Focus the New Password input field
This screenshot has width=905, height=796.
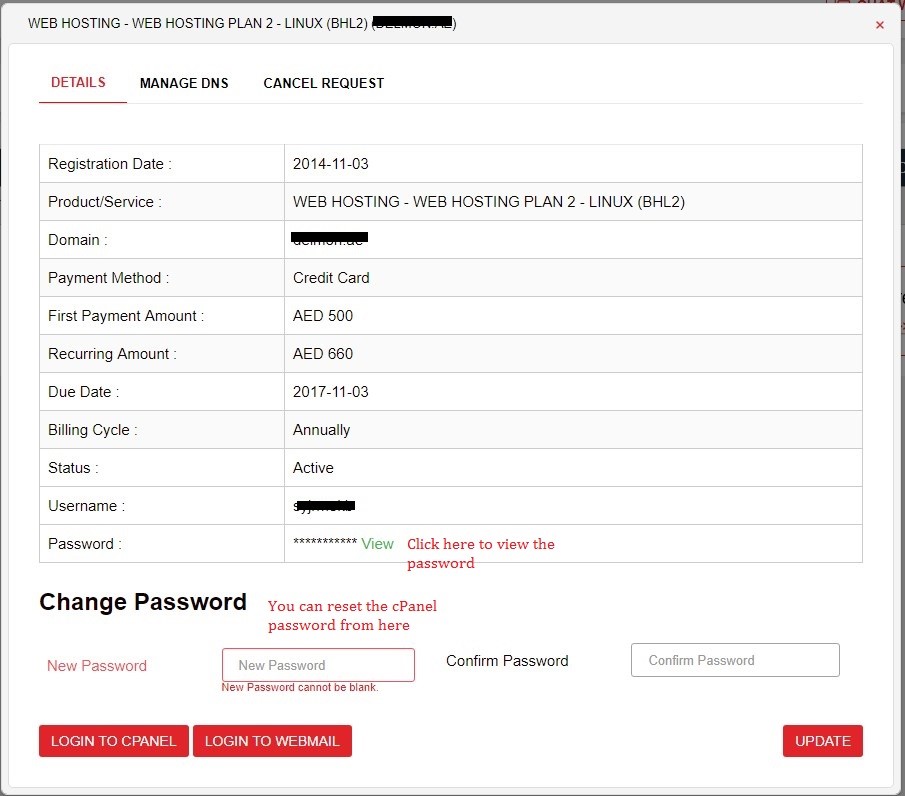point(318,665)
